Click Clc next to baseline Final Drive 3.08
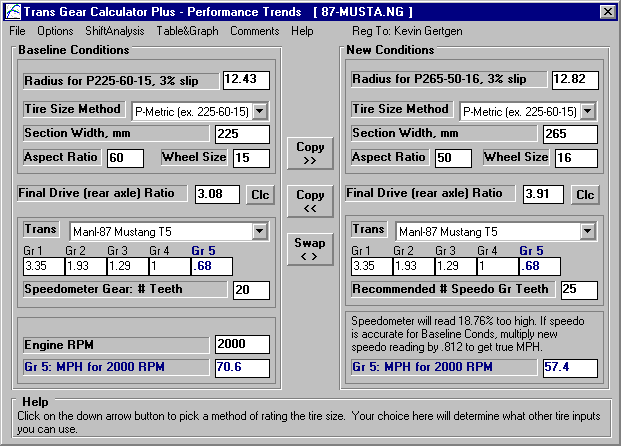The height and width of the screenshot is (446, 621). click(260, 195)
